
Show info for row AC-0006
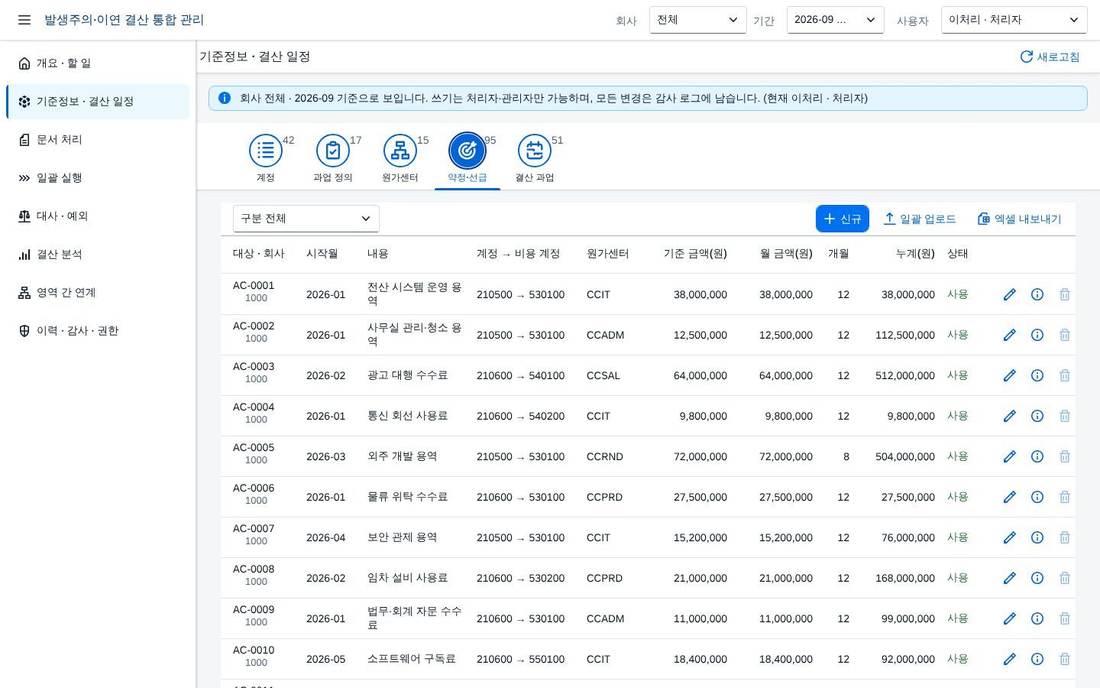1037,497
